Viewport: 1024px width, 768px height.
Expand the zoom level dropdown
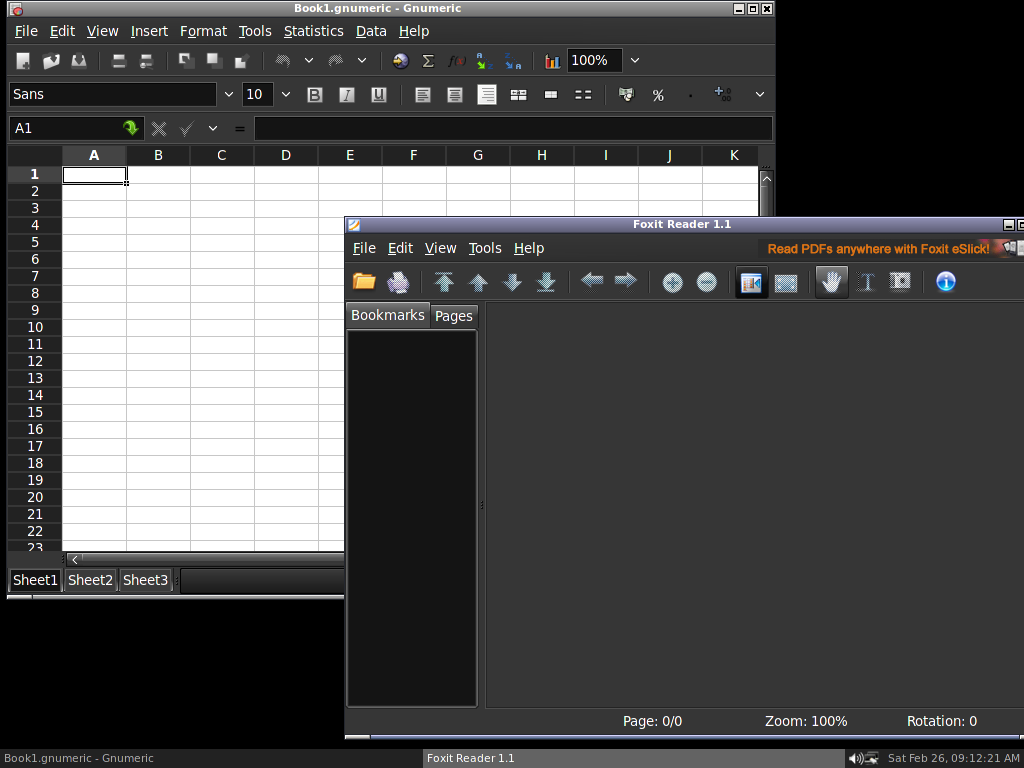pyautogui.click(x=635, y=61)
